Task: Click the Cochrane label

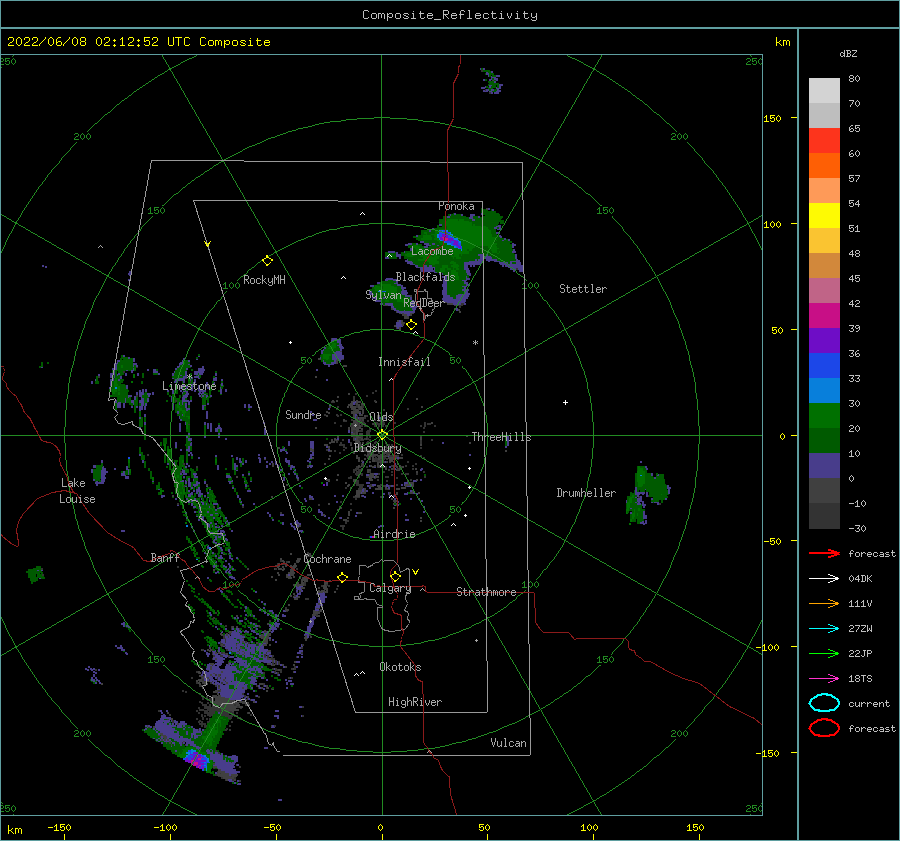Action: 327,559
